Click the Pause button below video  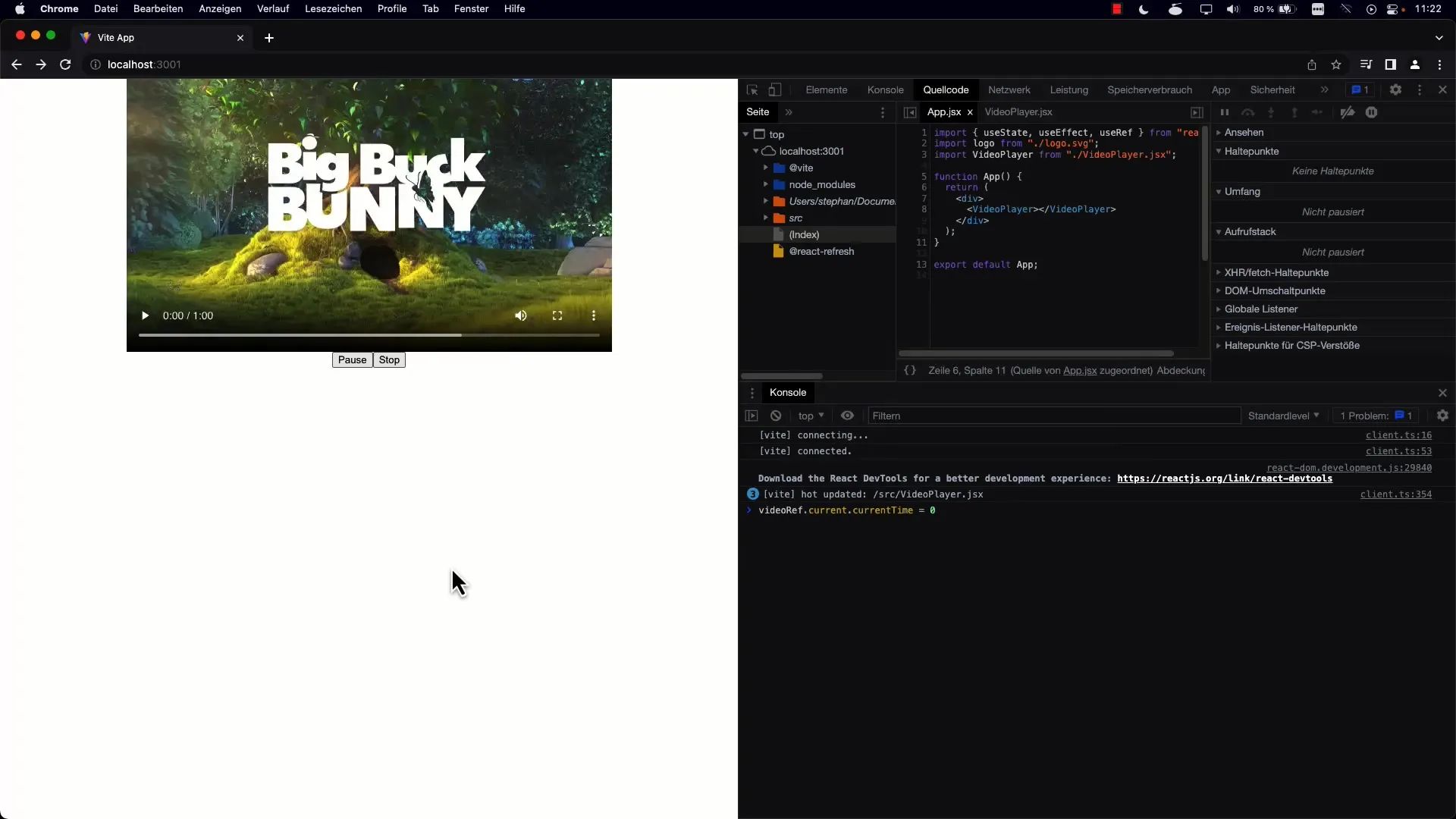[x=352, y=360]
